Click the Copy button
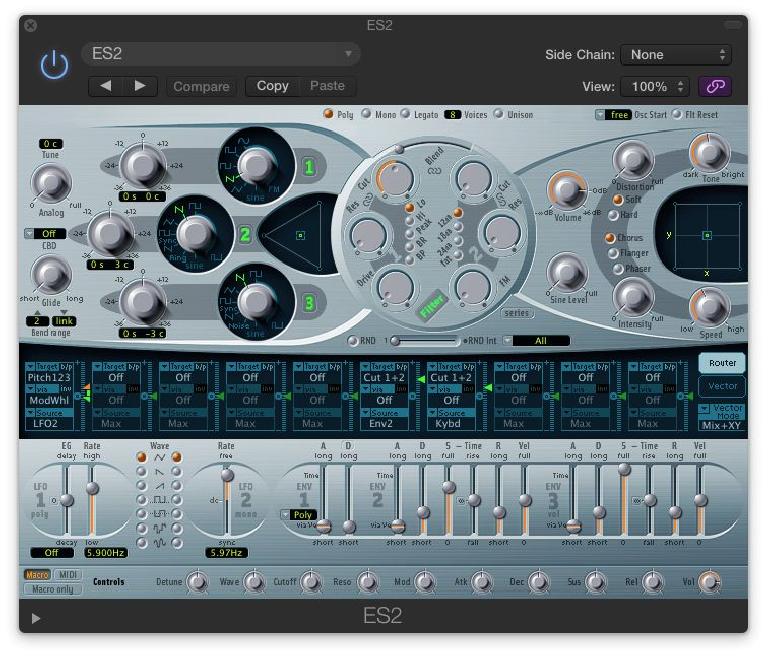768x657 pixels. (x=272, y=86)
